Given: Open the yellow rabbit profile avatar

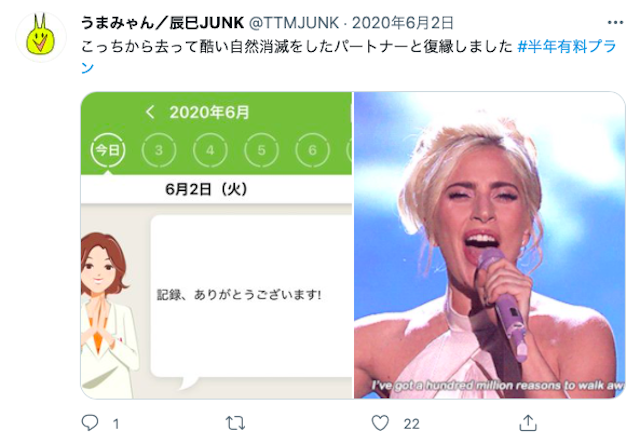Looking at the screenshot, I should coord(41,37).
